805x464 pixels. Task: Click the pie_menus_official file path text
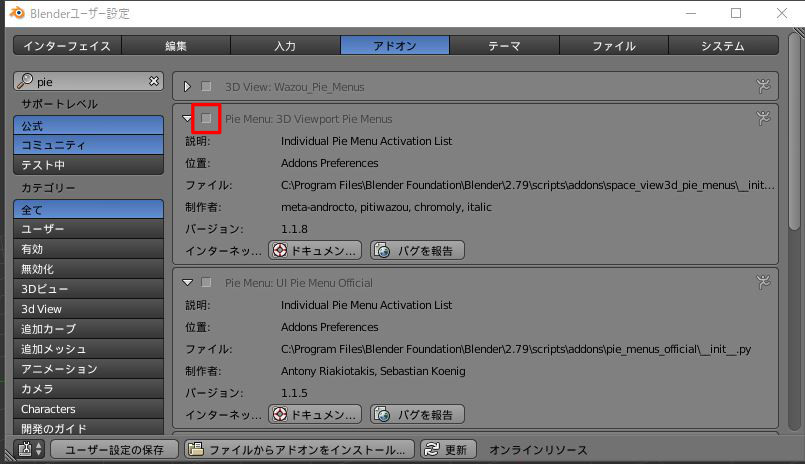(516, 349)
